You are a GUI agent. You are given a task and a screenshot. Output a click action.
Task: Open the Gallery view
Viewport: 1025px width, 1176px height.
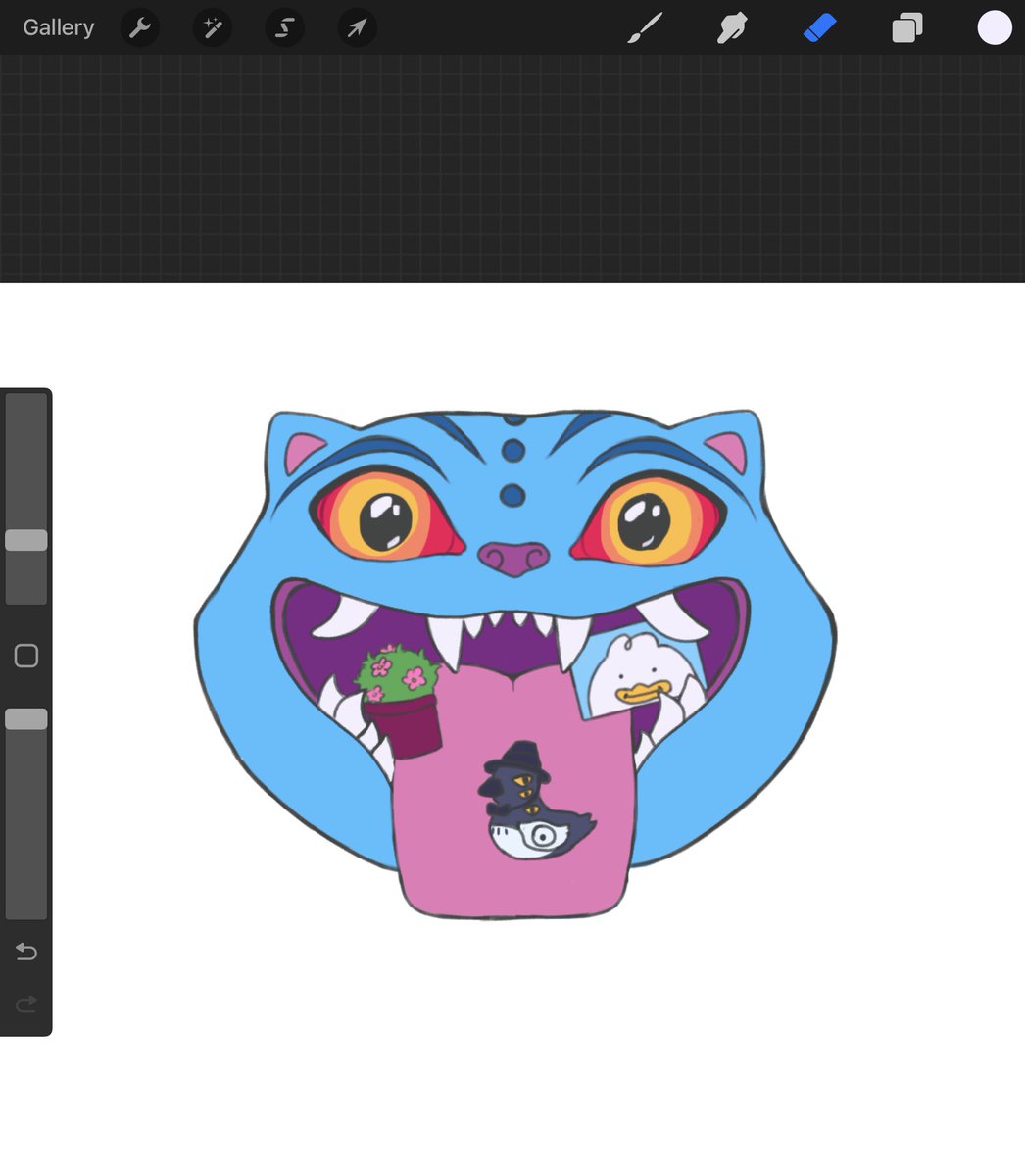tap(58, 27)
